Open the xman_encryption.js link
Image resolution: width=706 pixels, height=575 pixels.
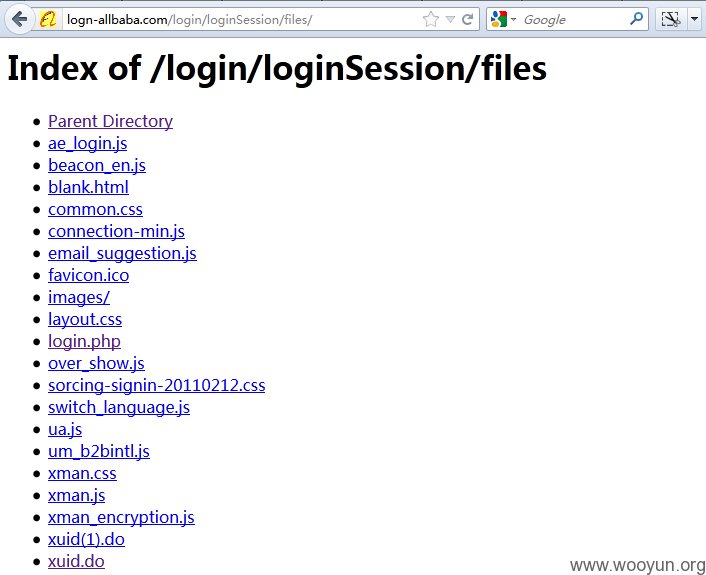click(121, 517)
